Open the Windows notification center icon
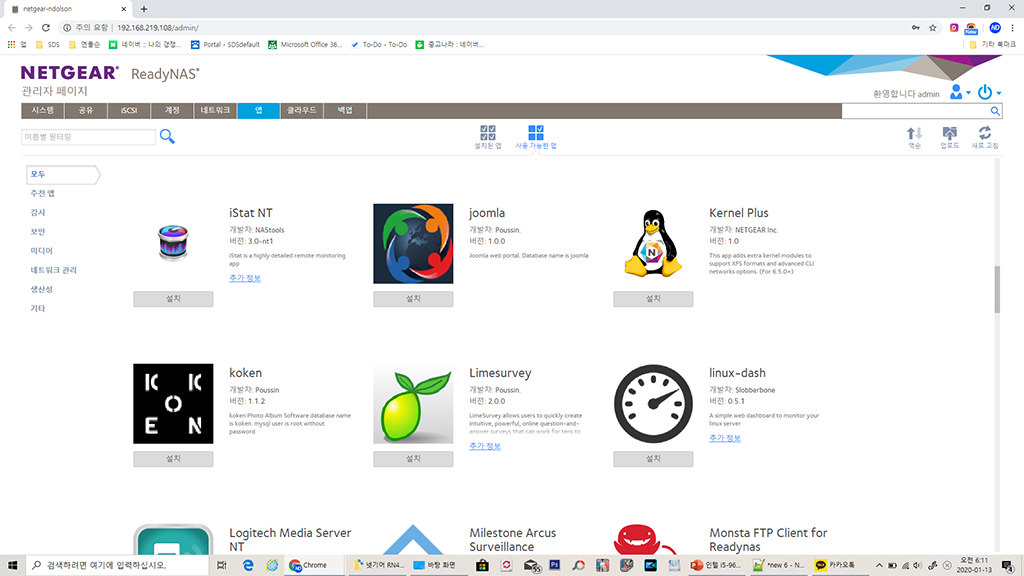 pyautogui.click(x=1009, y=565)
